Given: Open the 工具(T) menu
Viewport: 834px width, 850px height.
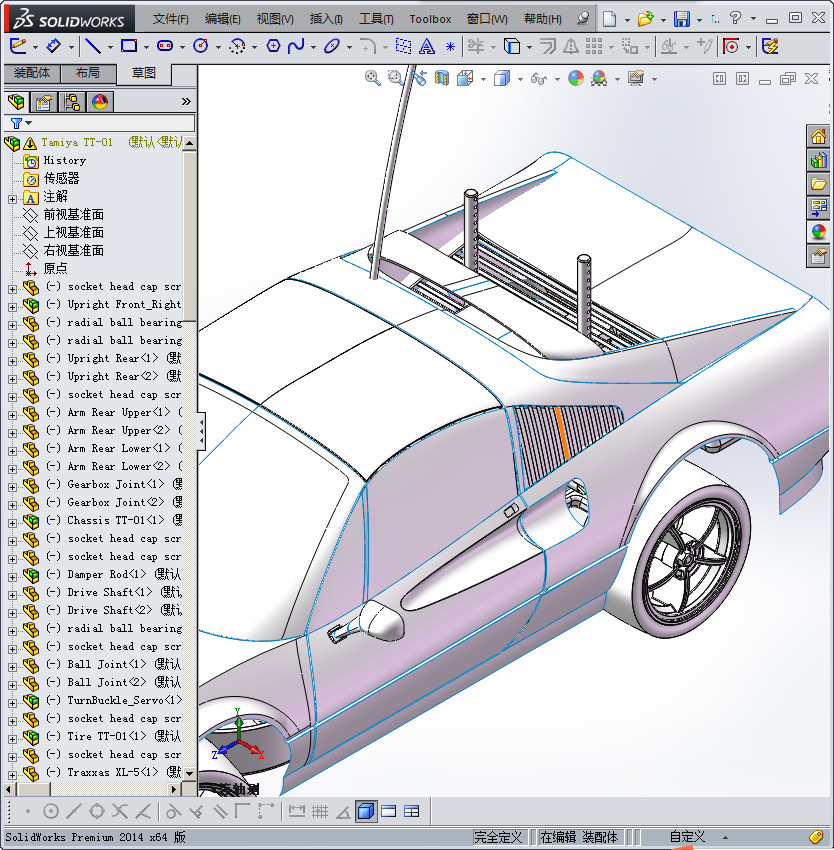Looking at the screenshot, I should 376,19.
